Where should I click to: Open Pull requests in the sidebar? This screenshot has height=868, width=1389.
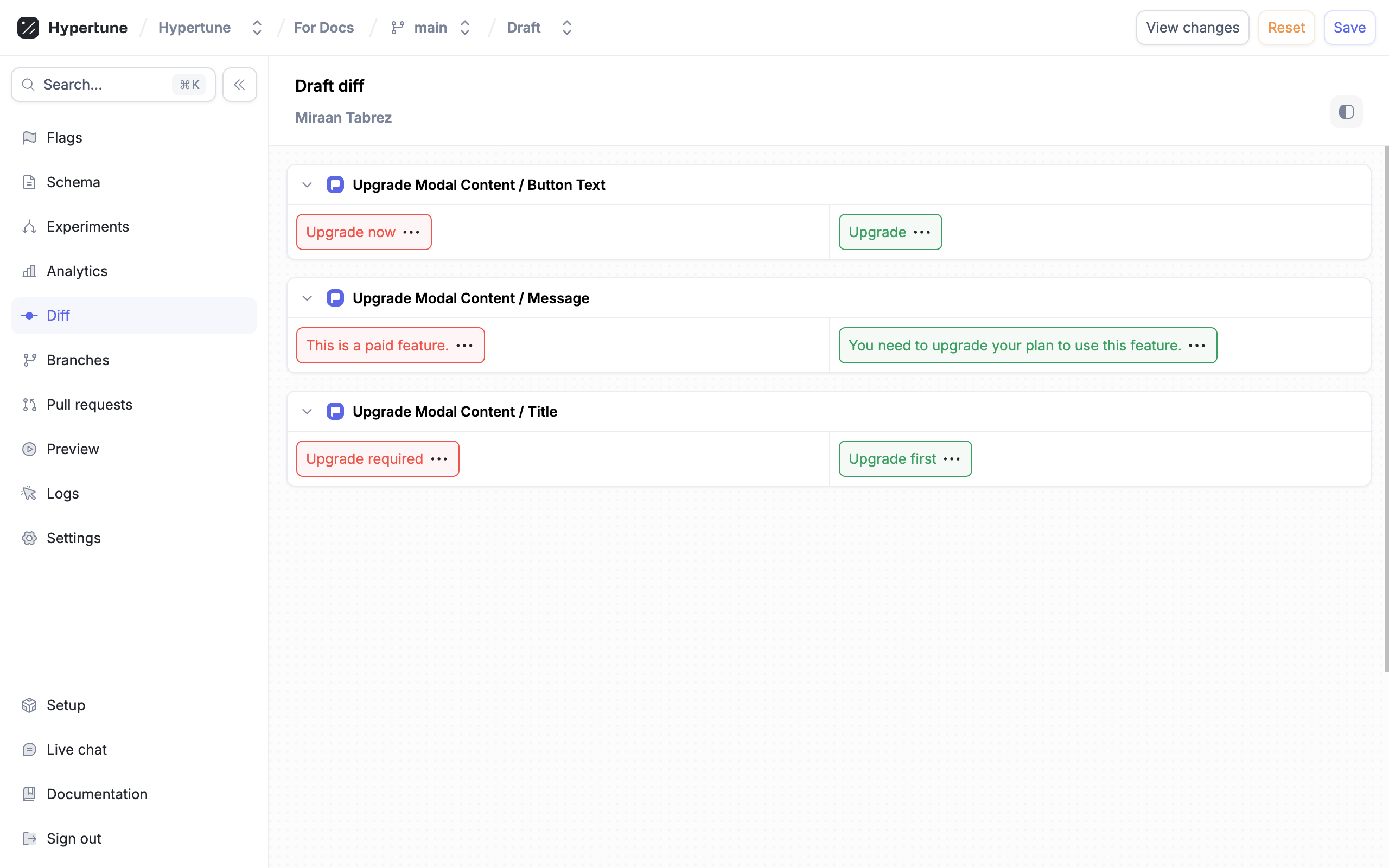click(x=89, y=405)
